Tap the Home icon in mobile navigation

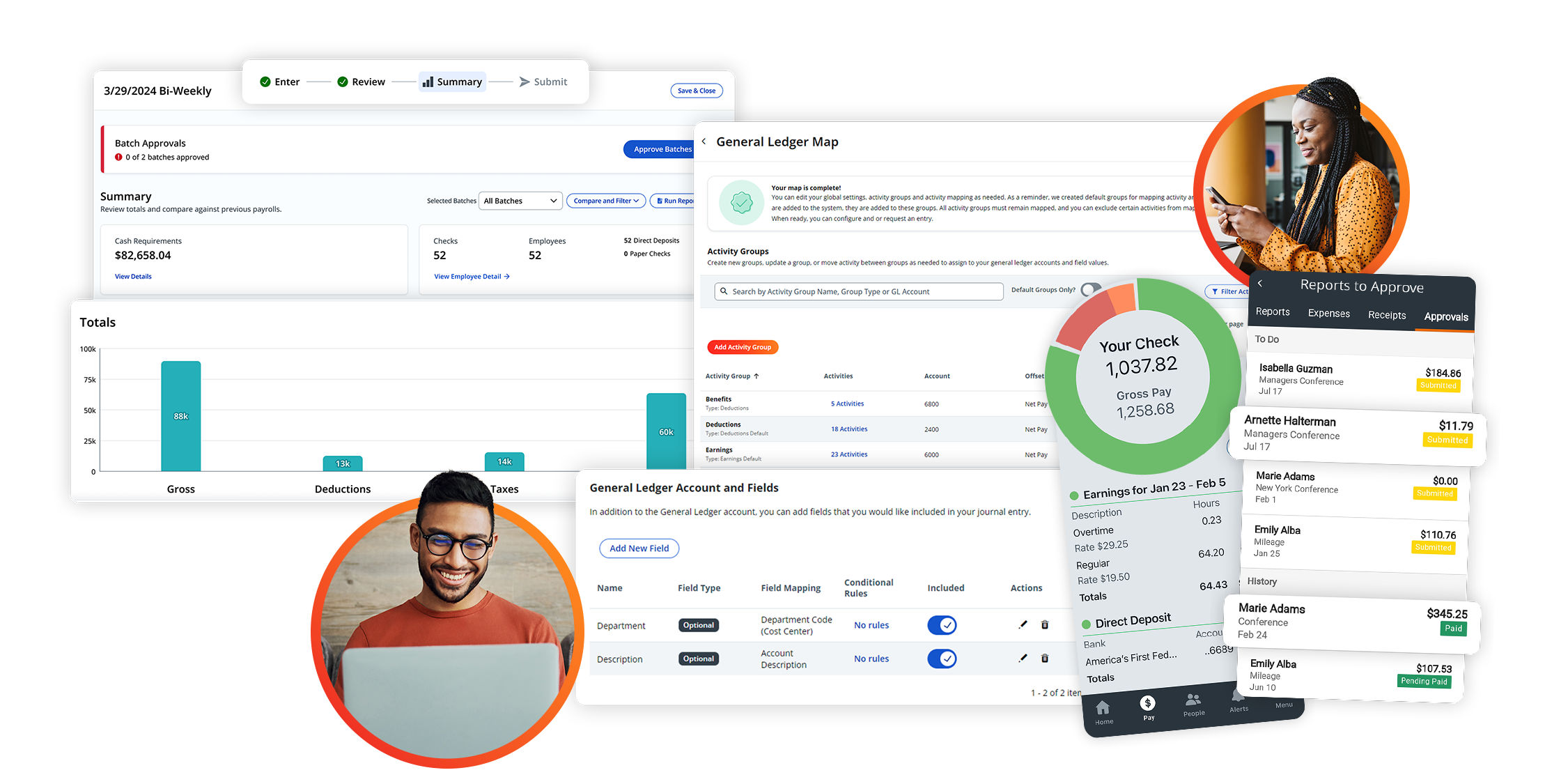[x=1104, y=707]
